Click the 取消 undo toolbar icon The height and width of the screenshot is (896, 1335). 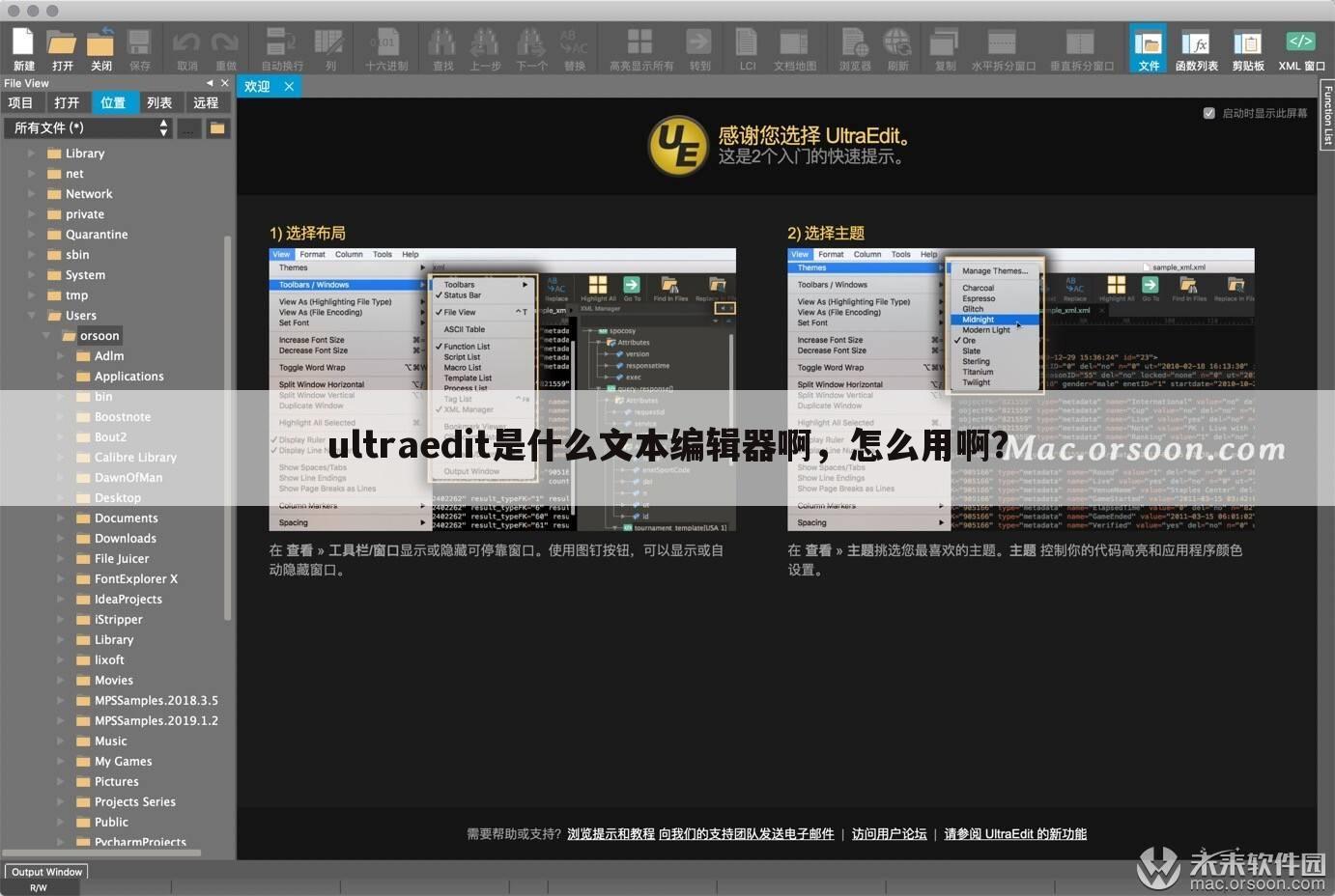[x=186, y=48]
